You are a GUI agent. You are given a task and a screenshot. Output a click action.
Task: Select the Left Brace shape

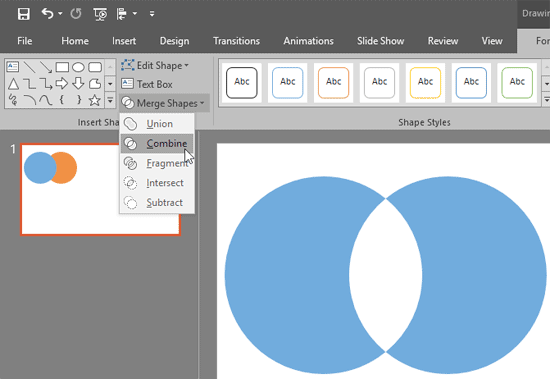[62, 100]
